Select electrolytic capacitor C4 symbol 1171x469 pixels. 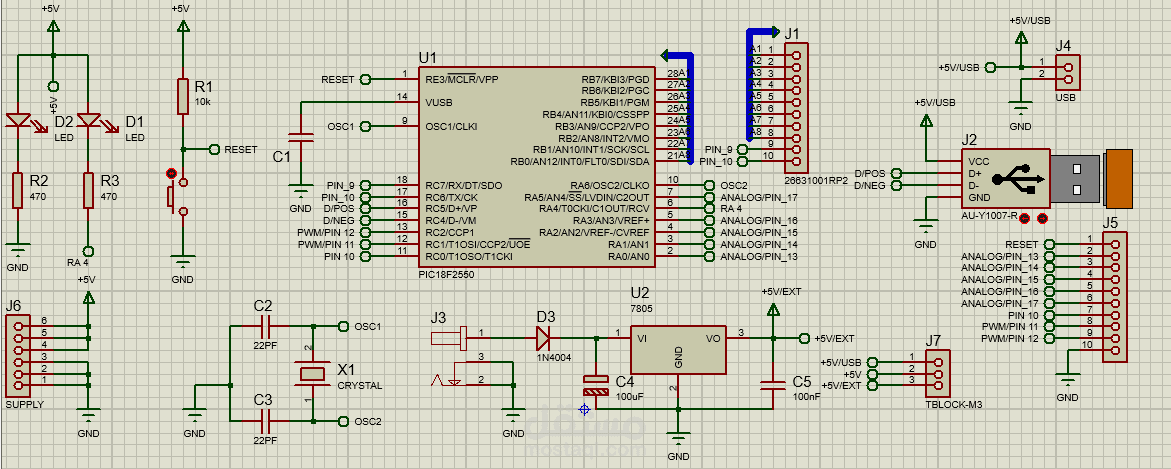tap(596, 385)
